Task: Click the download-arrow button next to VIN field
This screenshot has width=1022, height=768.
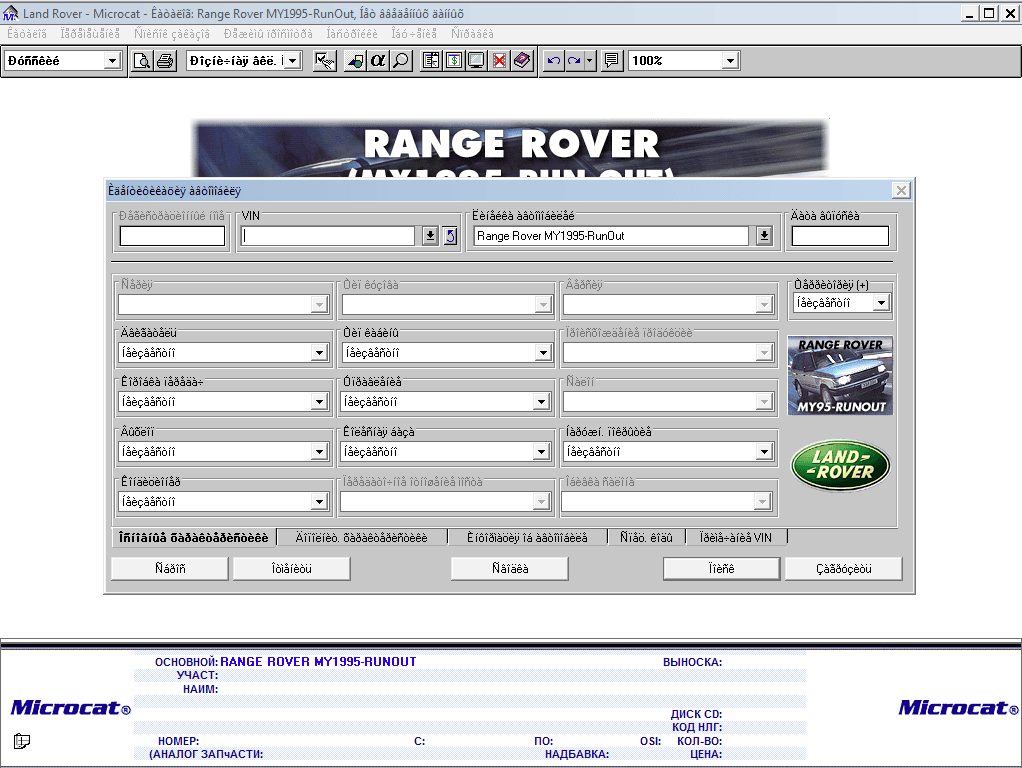Action: pyautogui.click(x=430, y=236)
